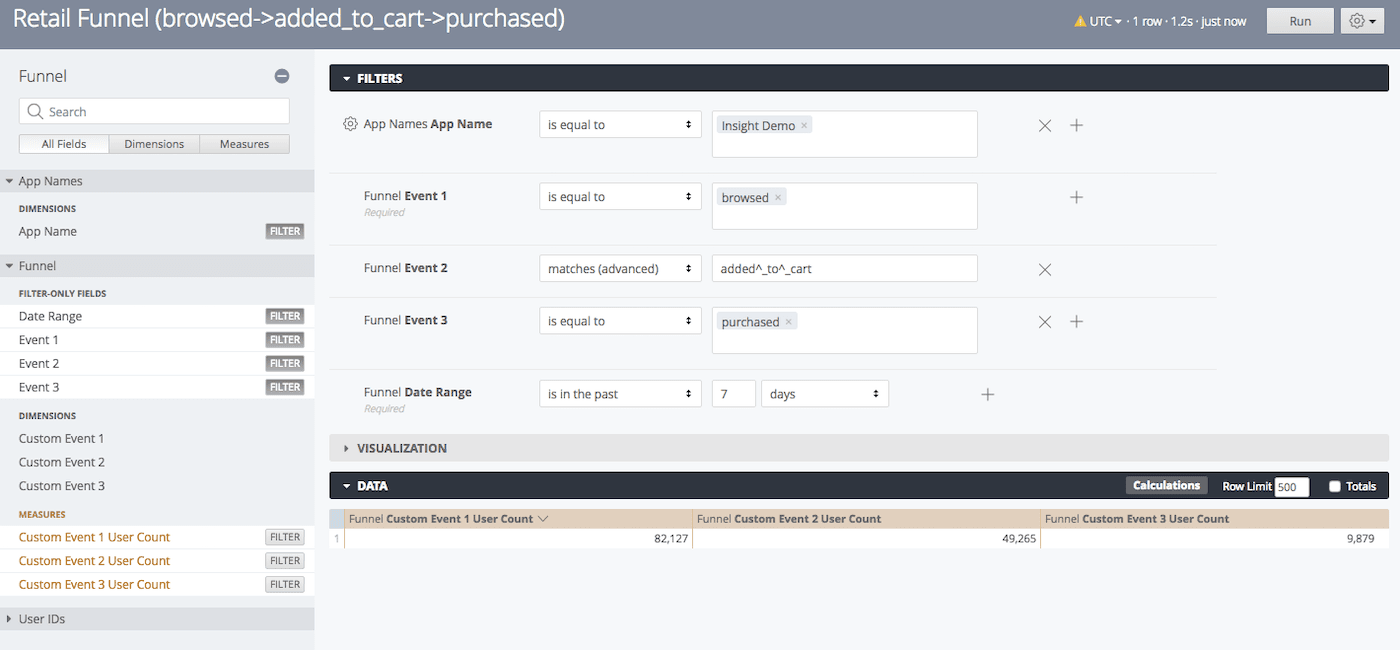
Task: Remove the 'browsed' tag from Event 1
Action: [x=779, y=198]
